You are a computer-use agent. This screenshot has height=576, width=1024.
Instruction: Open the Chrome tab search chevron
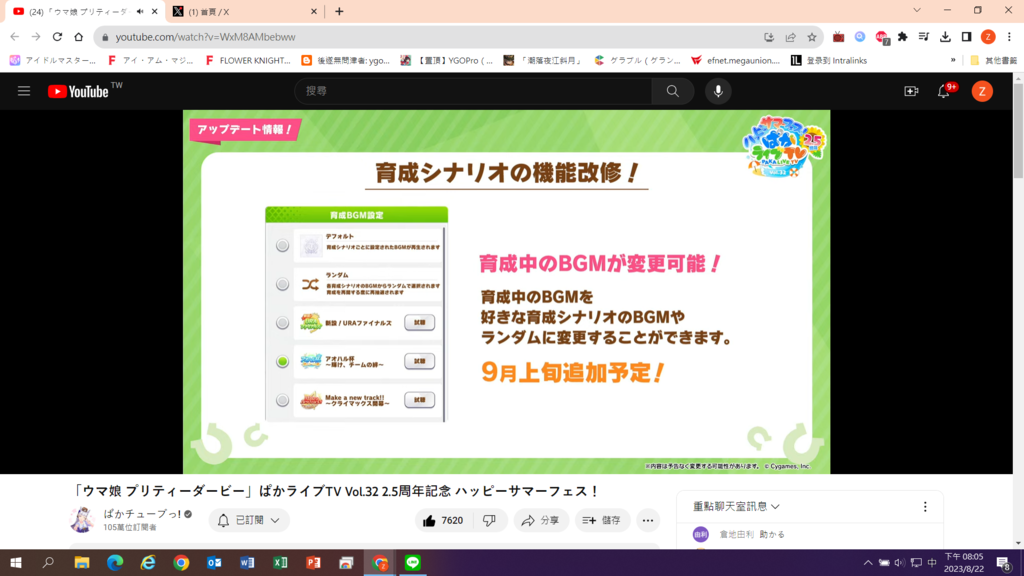click(917, 10)
